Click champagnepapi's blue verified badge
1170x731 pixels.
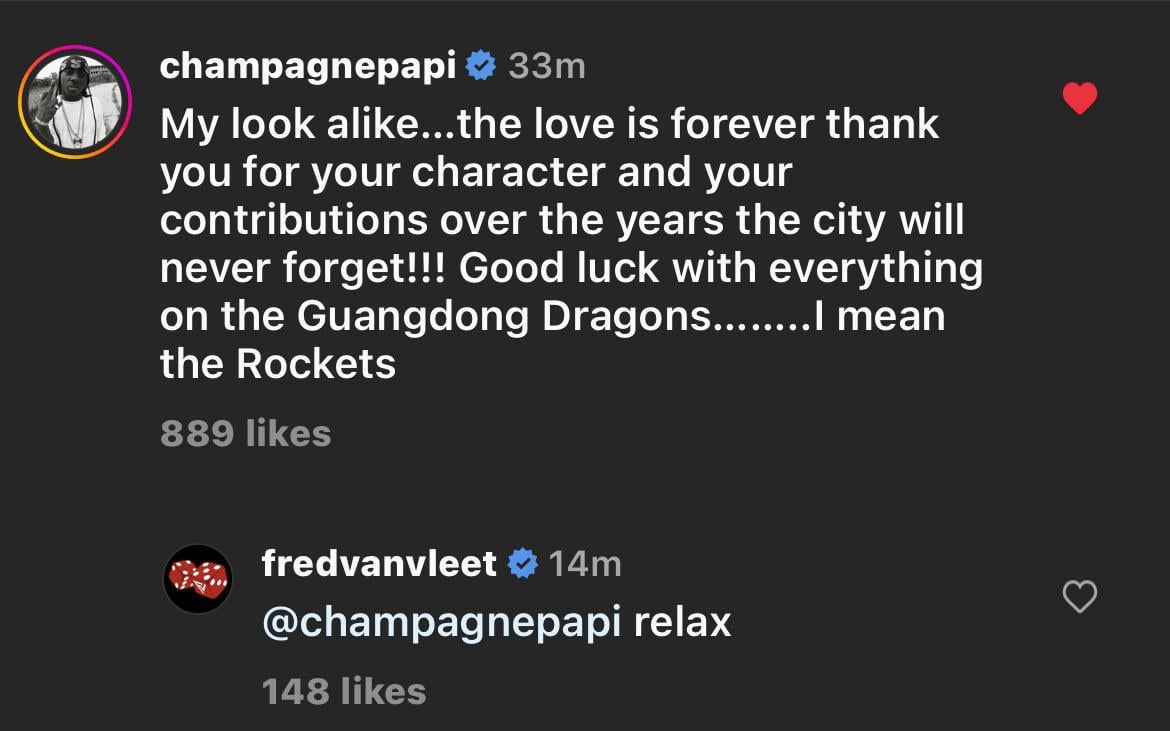click(481, 66)
